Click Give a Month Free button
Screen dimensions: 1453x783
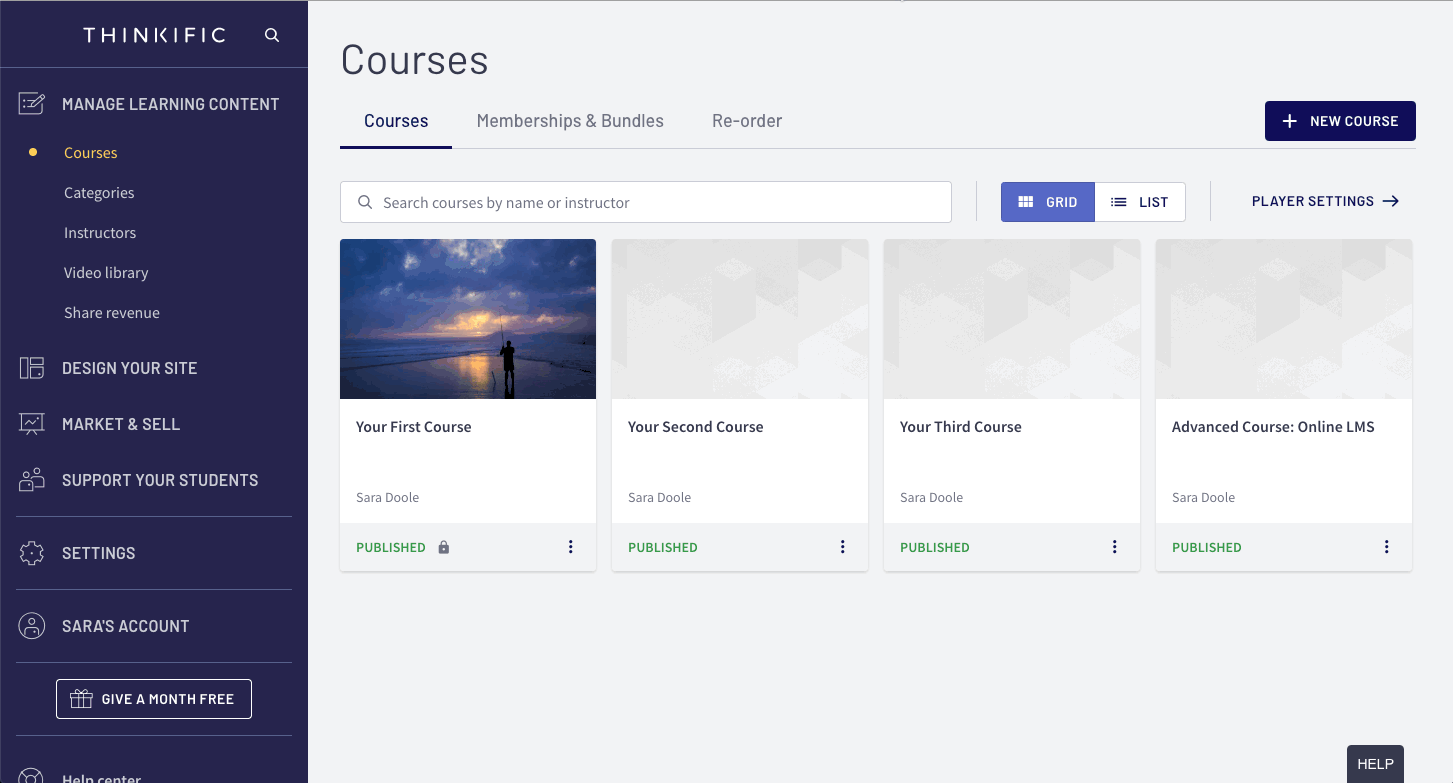click(x=154, y=699)
